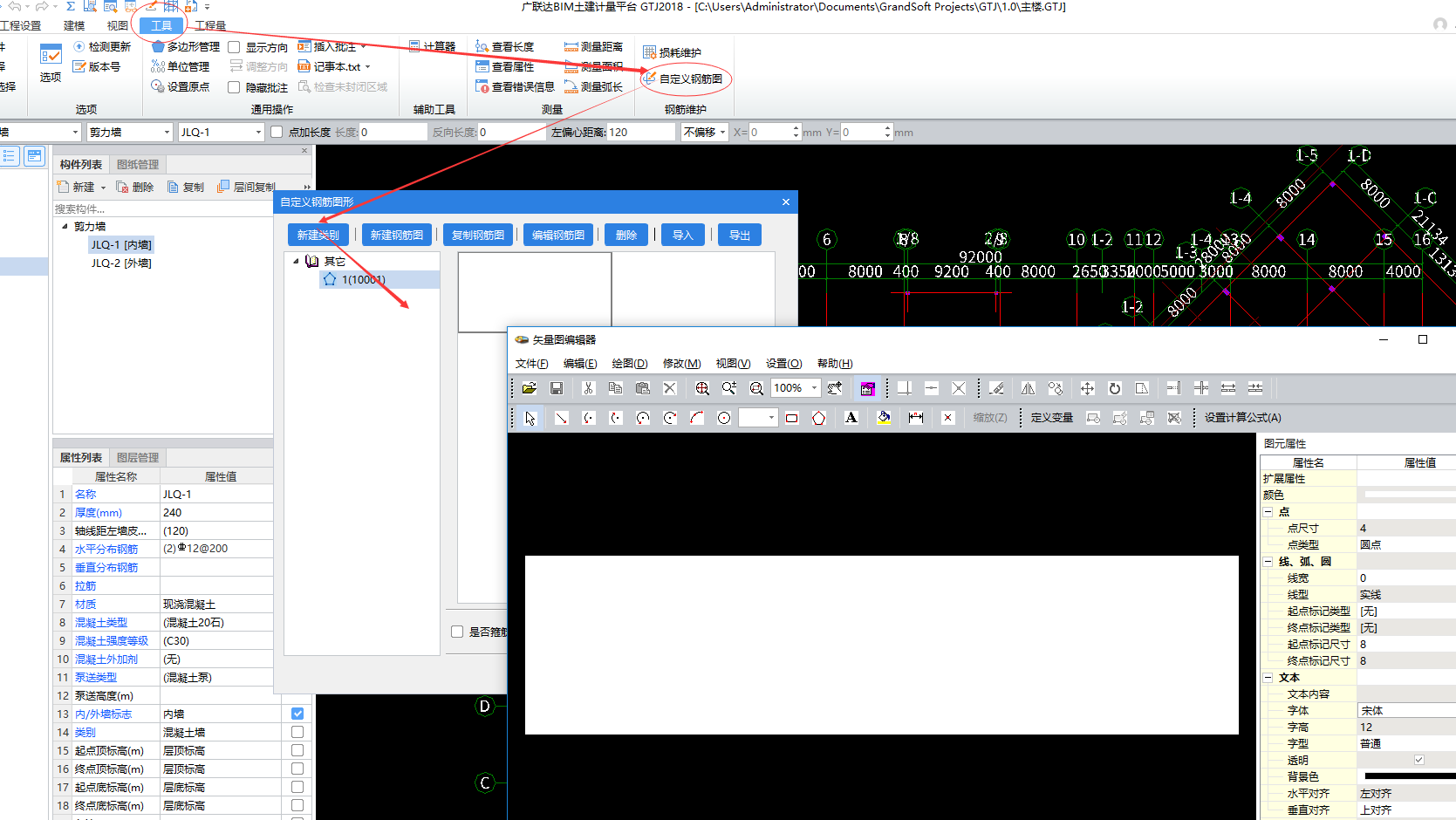Switch to the 建模 ribbon tab
This screenshot has width=1456, height=820.
[74, 25]
